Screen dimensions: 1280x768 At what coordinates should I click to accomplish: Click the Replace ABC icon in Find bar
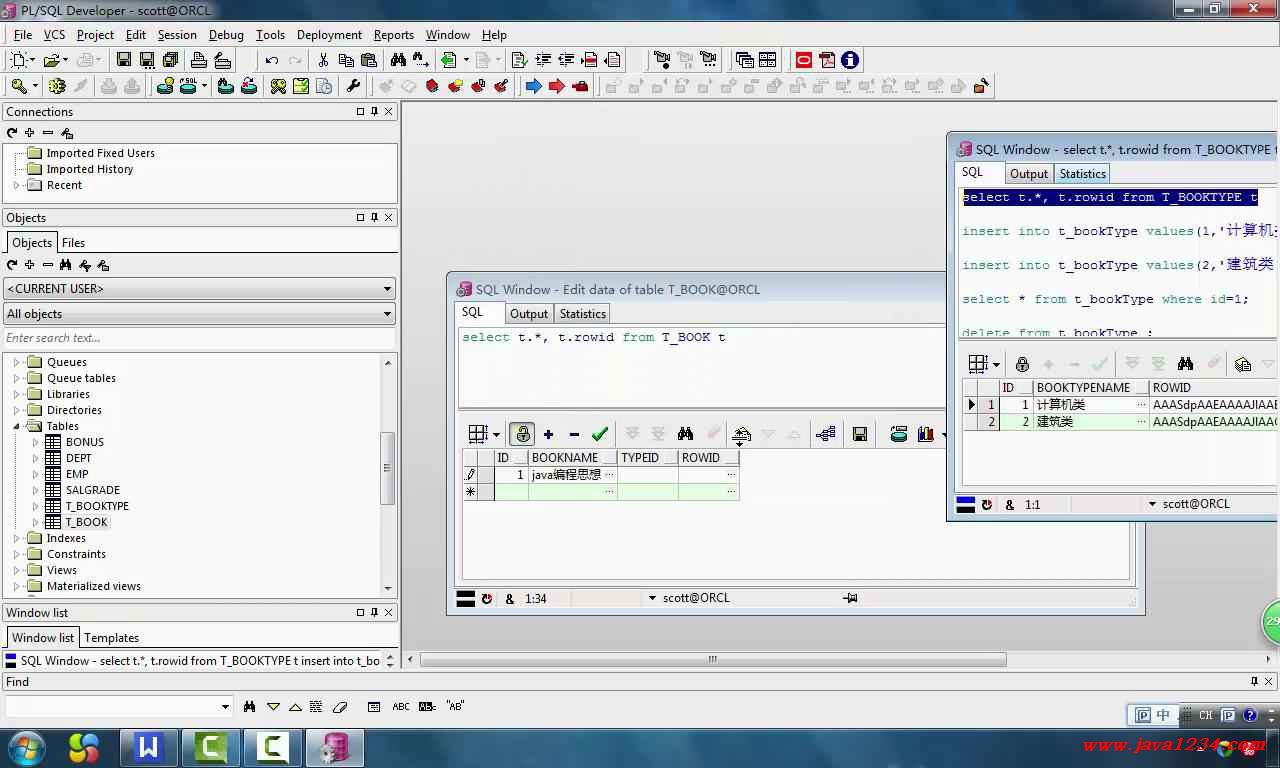[x=401, y=706]
